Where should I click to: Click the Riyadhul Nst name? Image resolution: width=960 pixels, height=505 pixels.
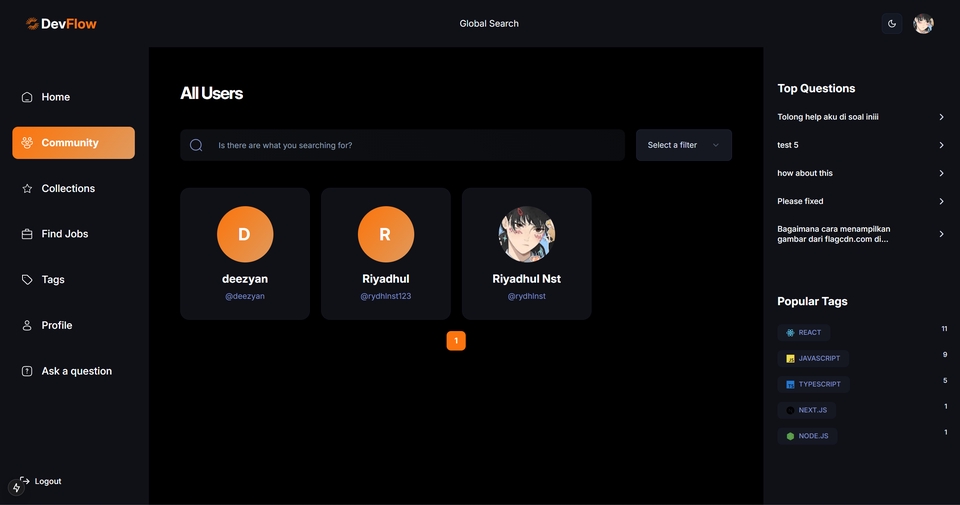pyautogui.click(x=527, y=279)
